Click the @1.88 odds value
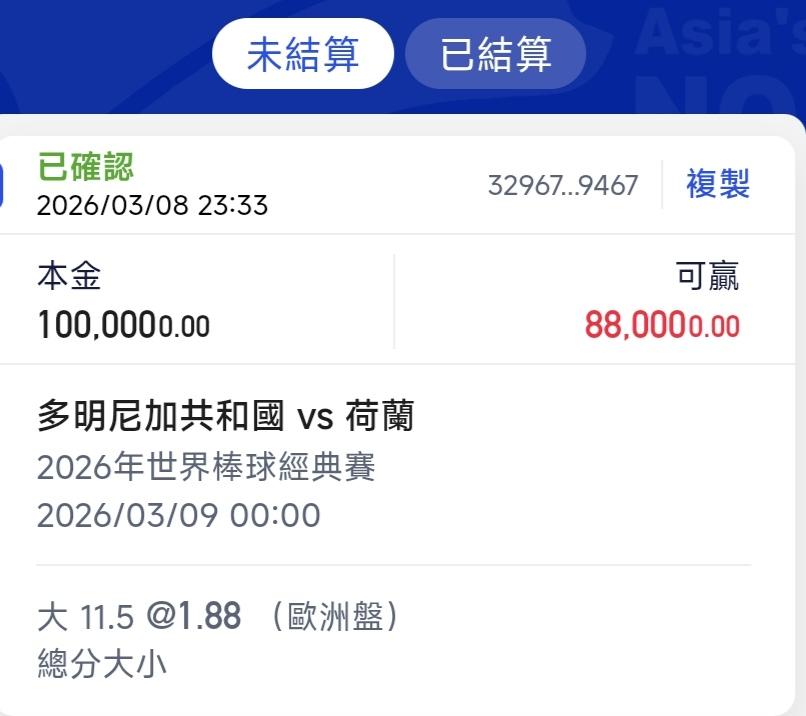The height and width of the screenshot is (716, 806). [194, 617]
